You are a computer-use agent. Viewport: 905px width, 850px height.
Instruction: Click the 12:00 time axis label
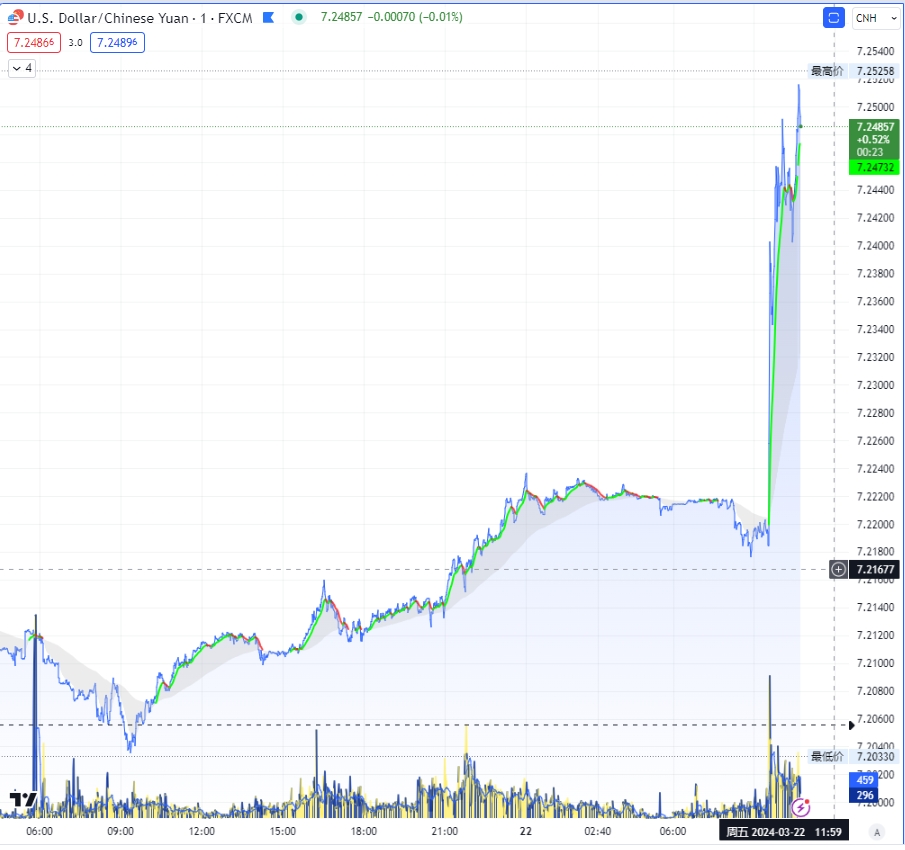[x=201, y=832]
